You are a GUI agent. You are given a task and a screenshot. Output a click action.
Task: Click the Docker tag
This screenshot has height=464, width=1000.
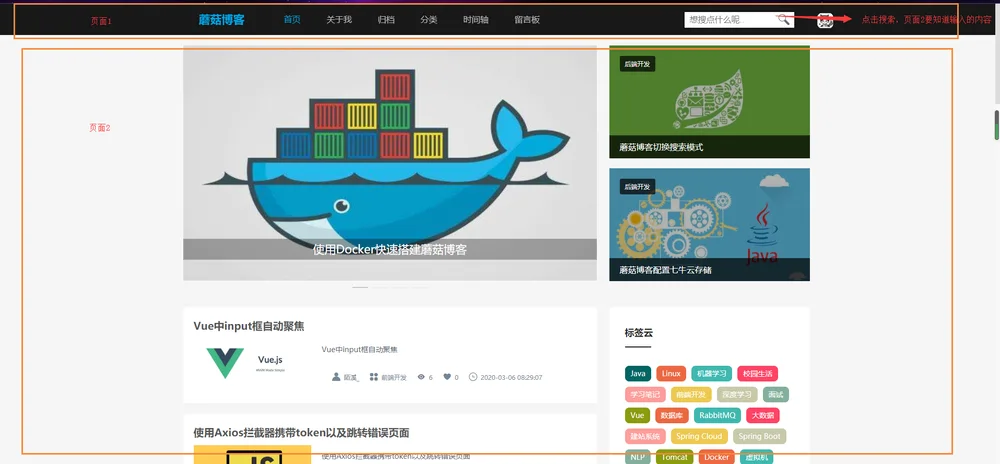point(717,457)
